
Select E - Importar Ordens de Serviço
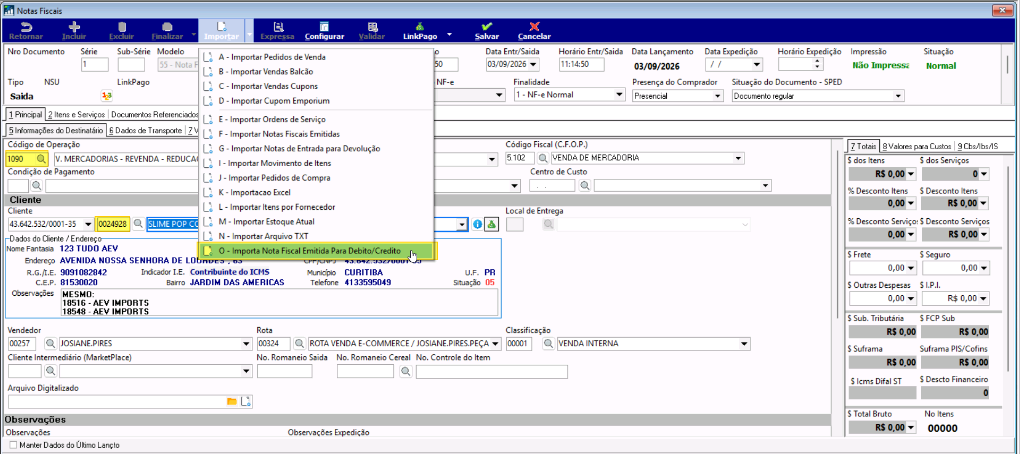[x=272, y=119]
